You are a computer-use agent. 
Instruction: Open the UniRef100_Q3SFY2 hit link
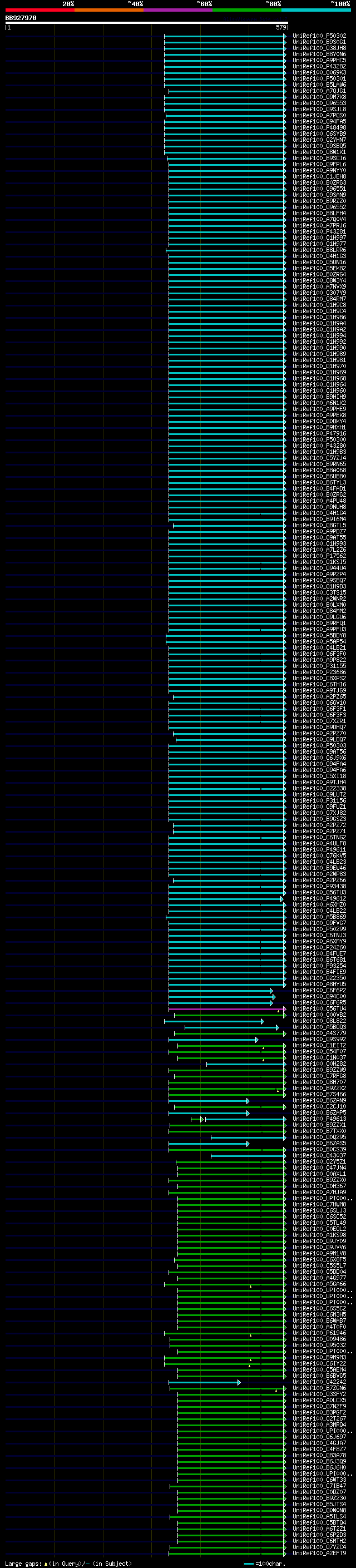point(319,1394)
